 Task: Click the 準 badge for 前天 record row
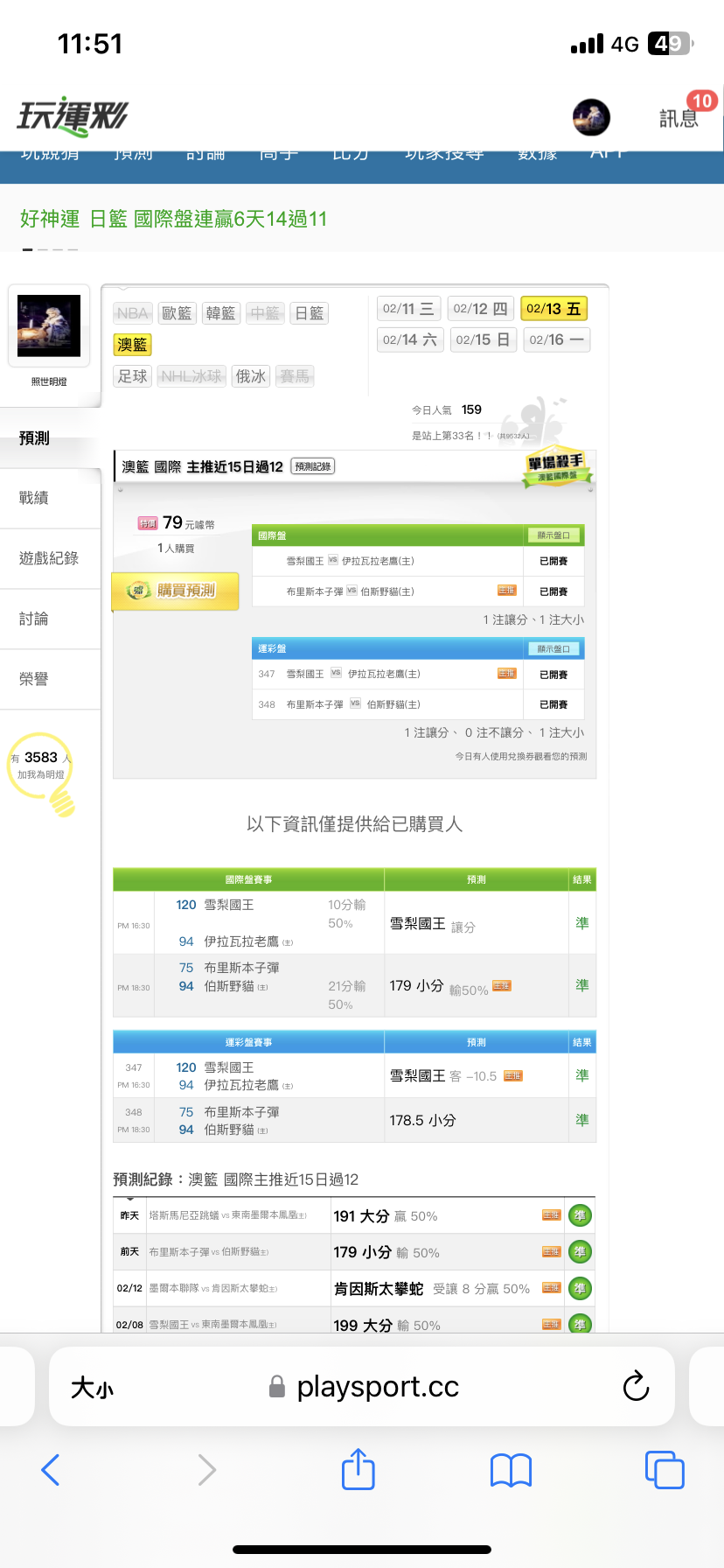pyautogui.click(x=580, y=1252)
